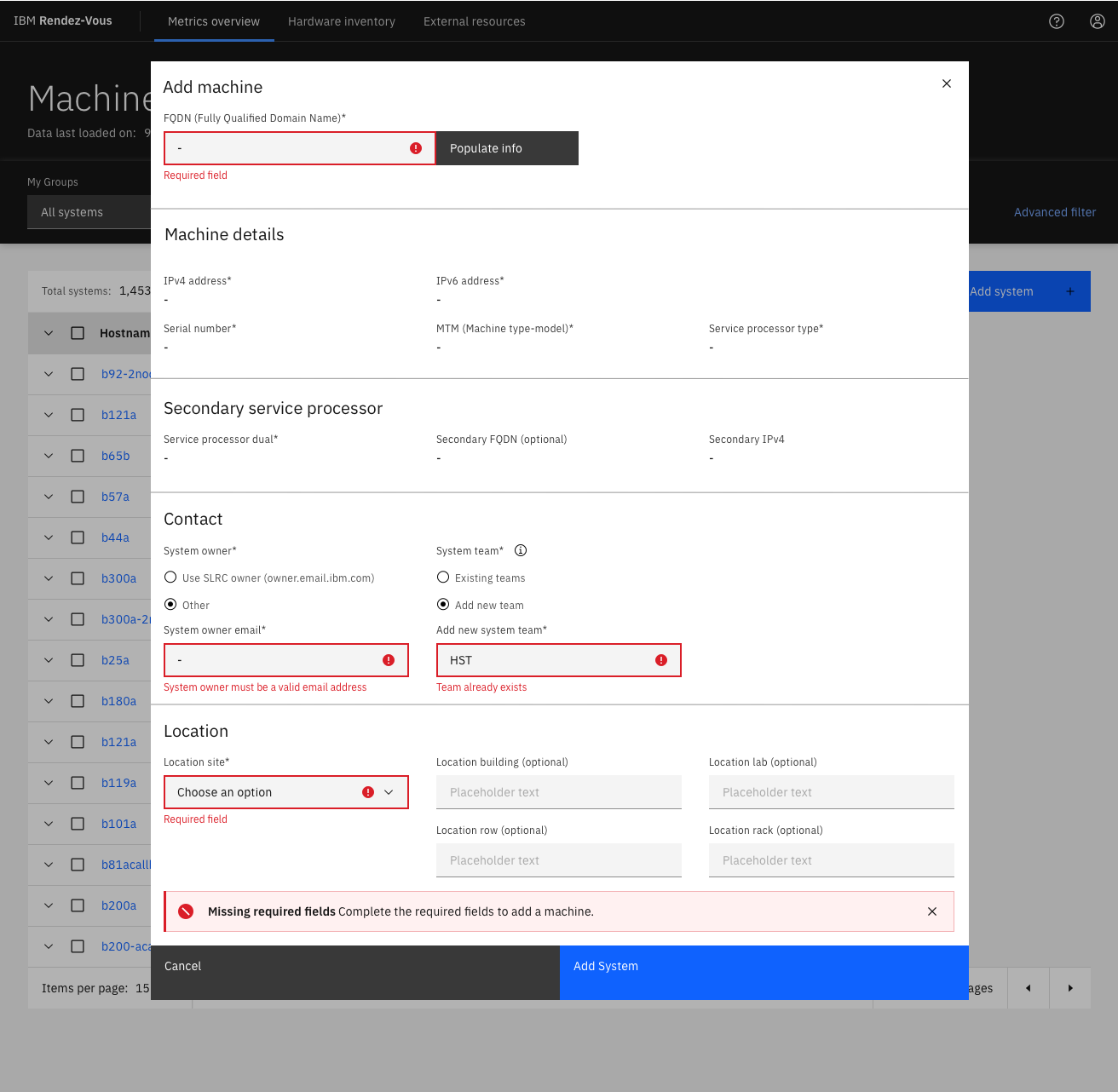Dismiss the Missing required fields notification

[932, 911]
